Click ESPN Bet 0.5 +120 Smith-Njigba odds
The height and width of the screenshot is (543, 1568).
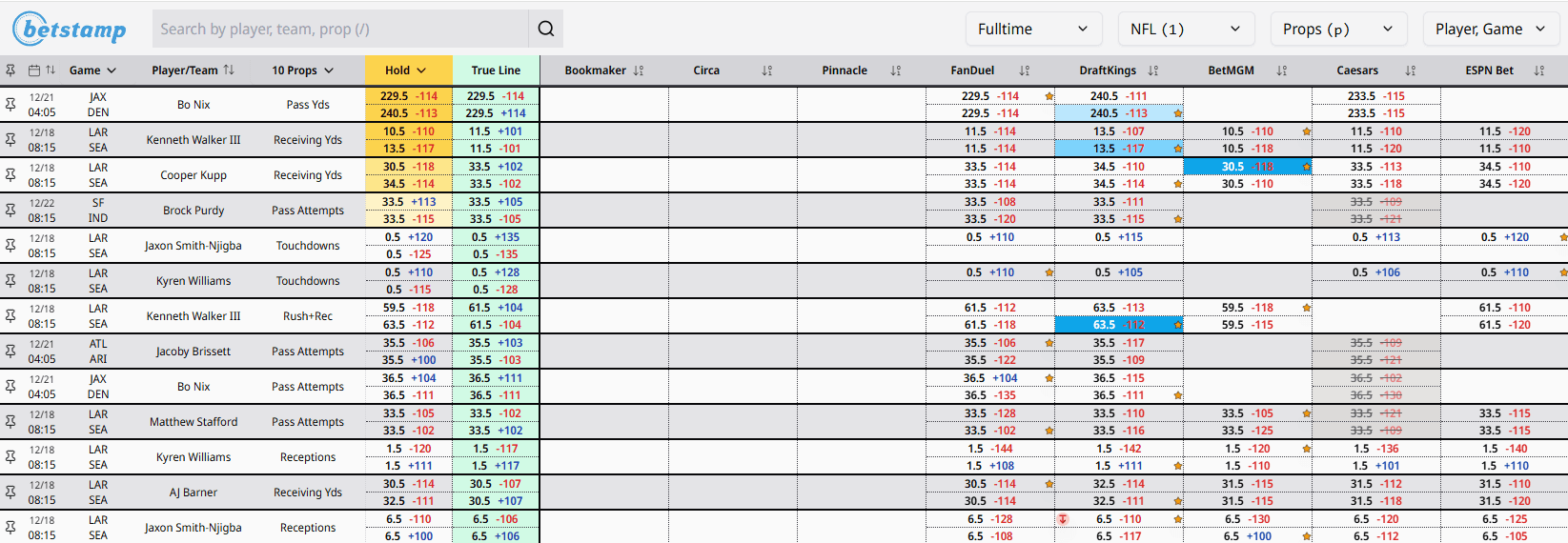pos(1504,237)
